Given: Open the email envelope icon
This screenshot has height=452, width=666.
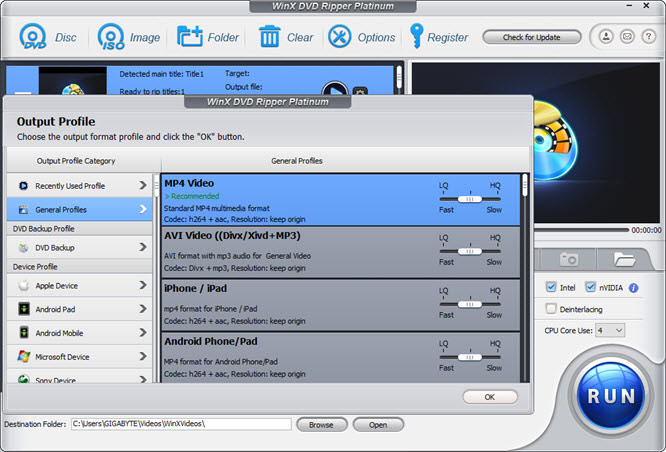Looking at the screenshot, I should tap(627, 37).
